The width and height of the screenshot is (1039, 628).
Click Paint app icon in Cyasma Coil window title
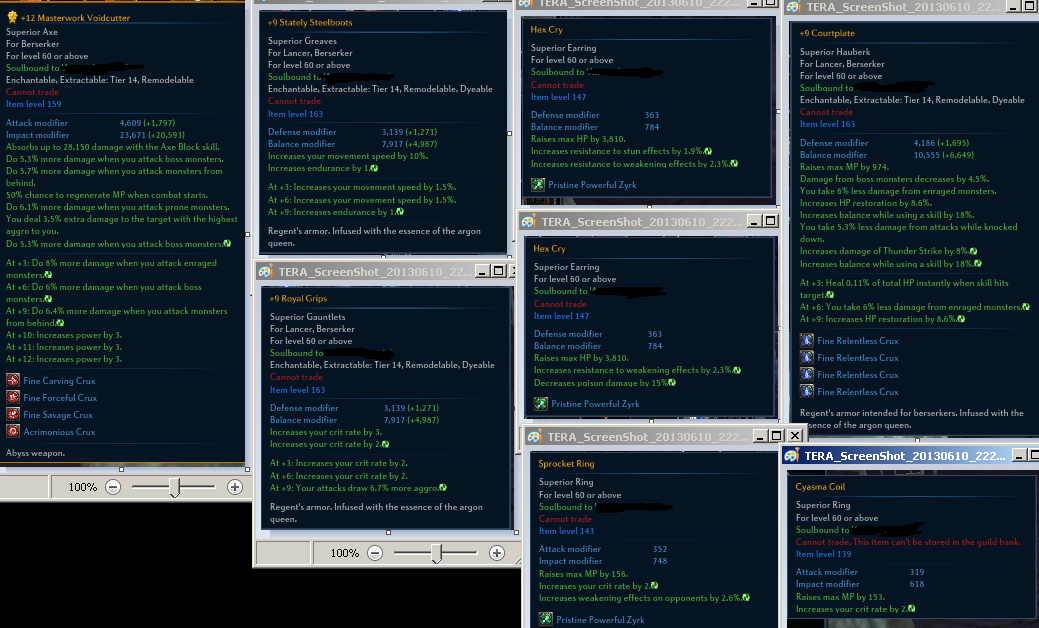tap(791, 456)
